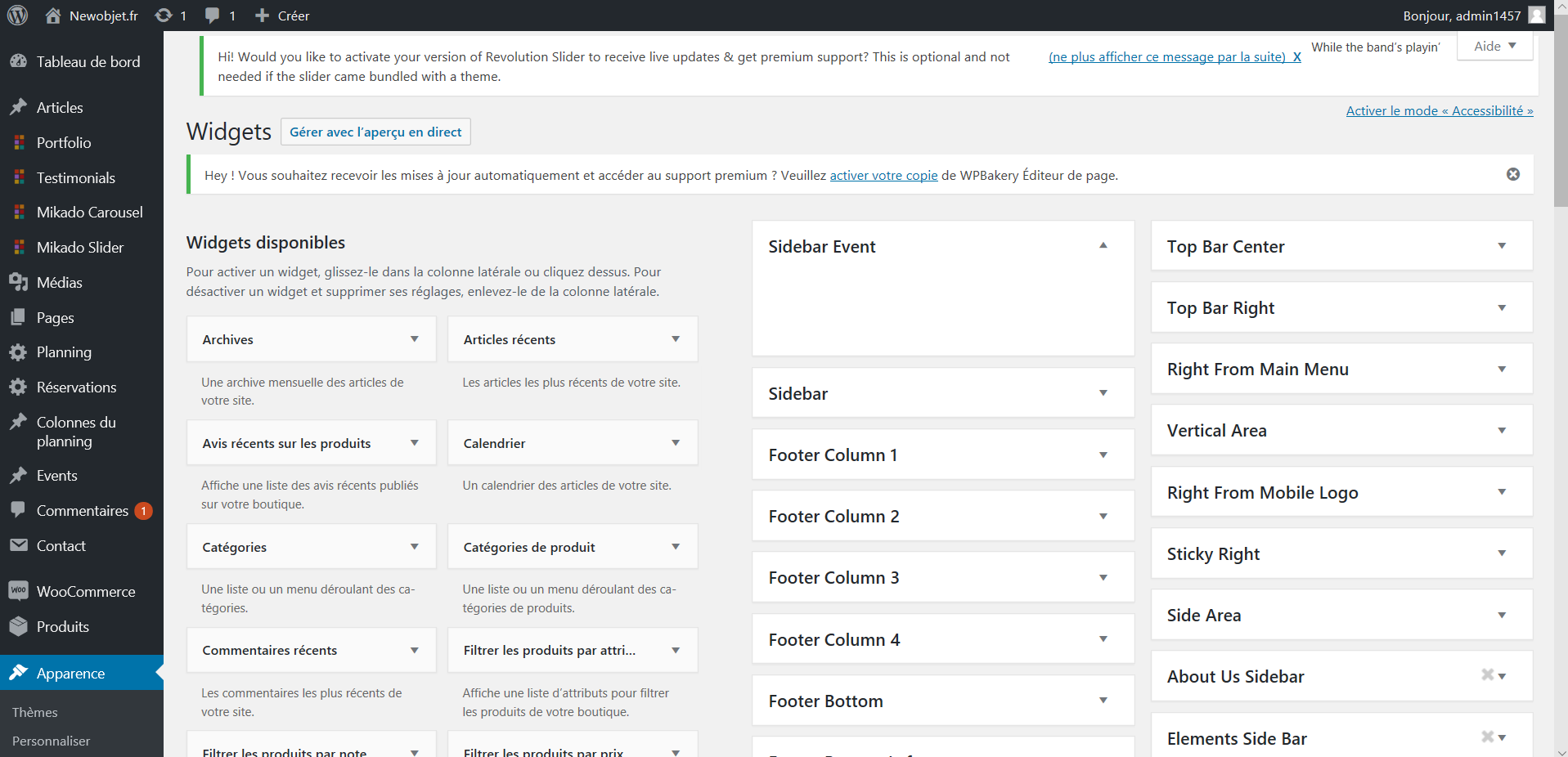Viewport: 1568px width, 757px height.
Task: Click the activer votre copie link
Action: (883, 175)
